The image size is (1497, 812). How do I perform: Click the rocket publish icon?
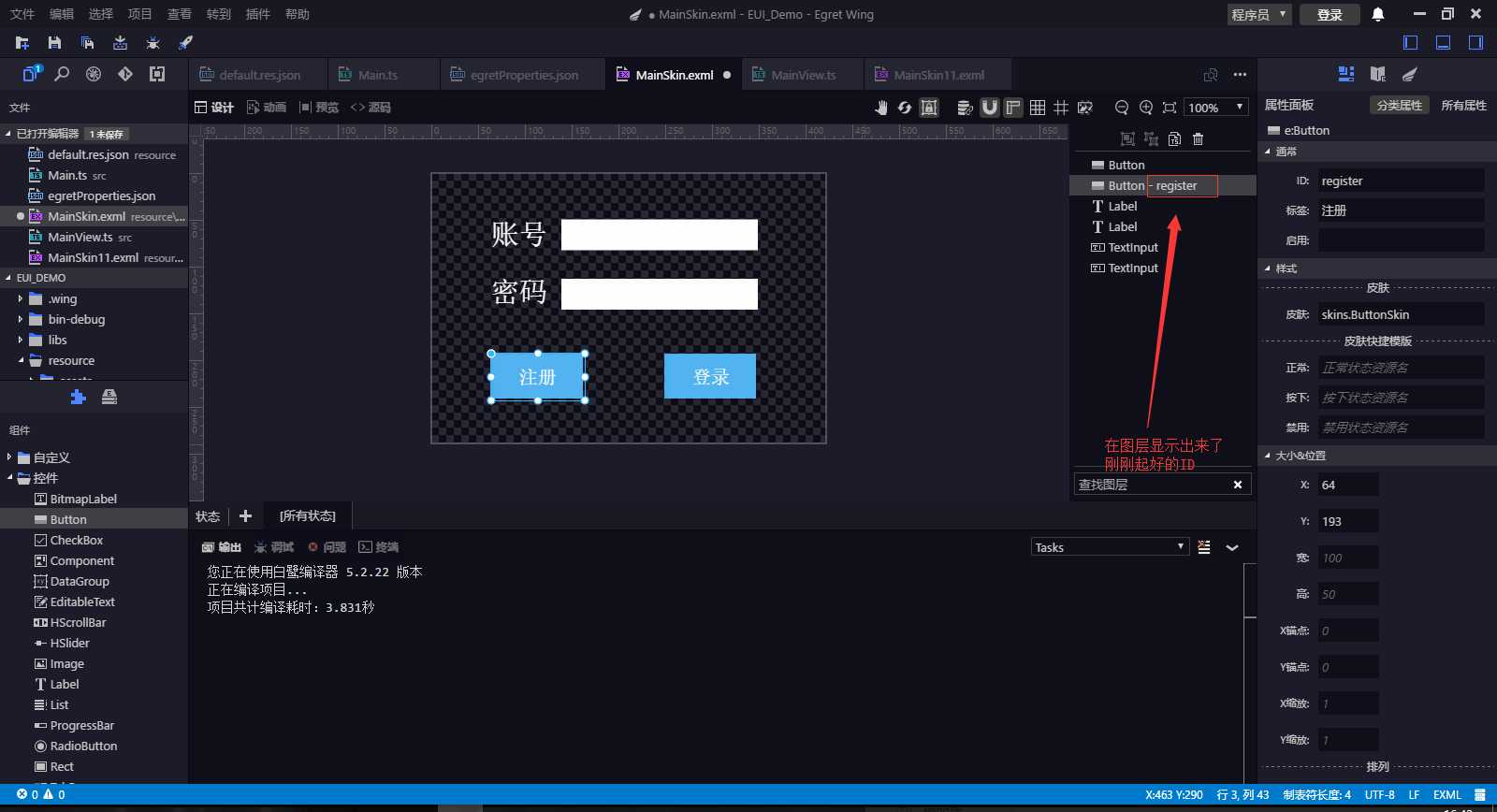tap(185, 43)
